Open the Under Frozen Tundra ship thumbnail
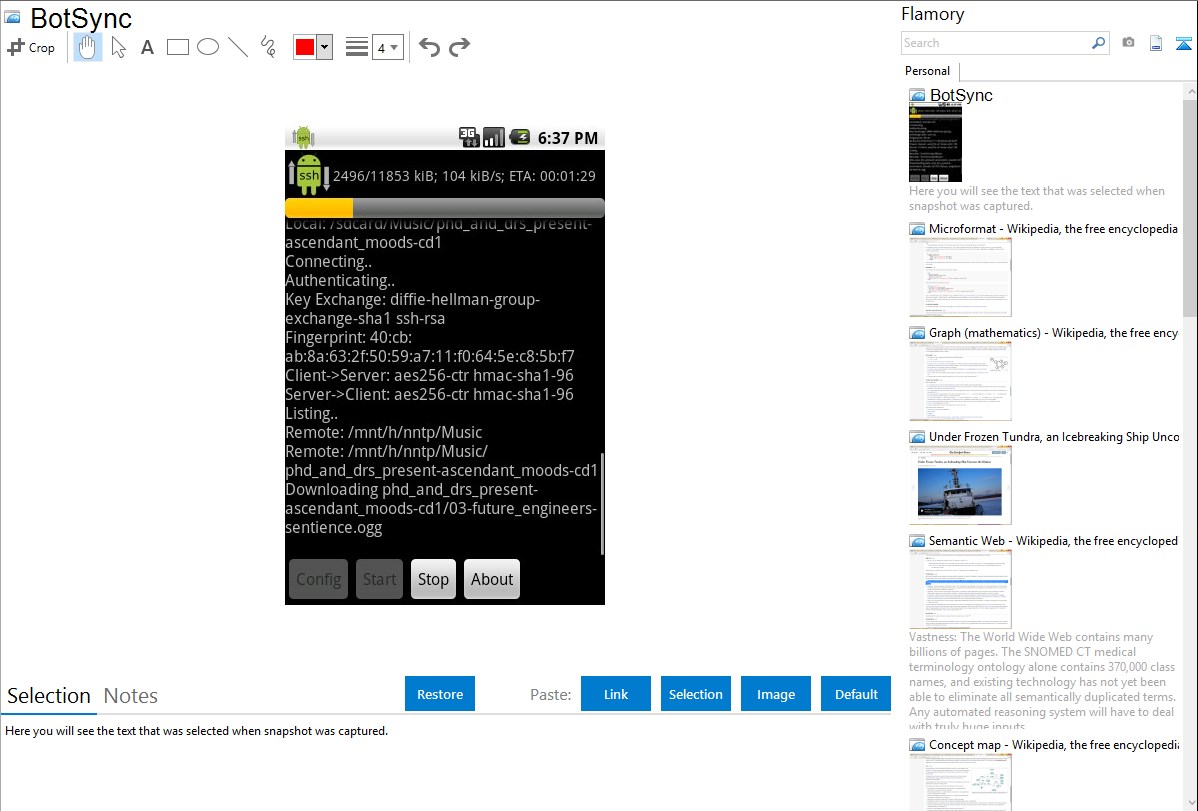The image size is (1198, 811). (960, 485)
